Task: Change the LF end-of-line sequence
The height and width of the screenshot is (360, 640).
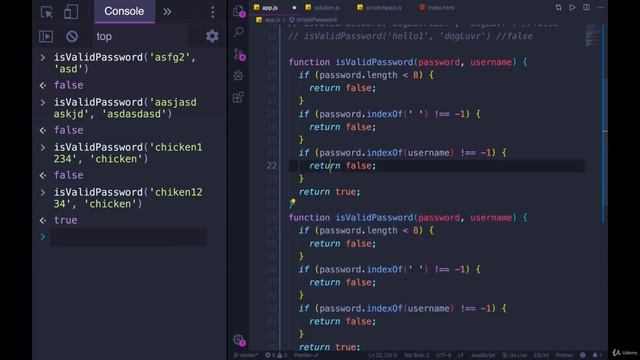Action: (460, 355)
